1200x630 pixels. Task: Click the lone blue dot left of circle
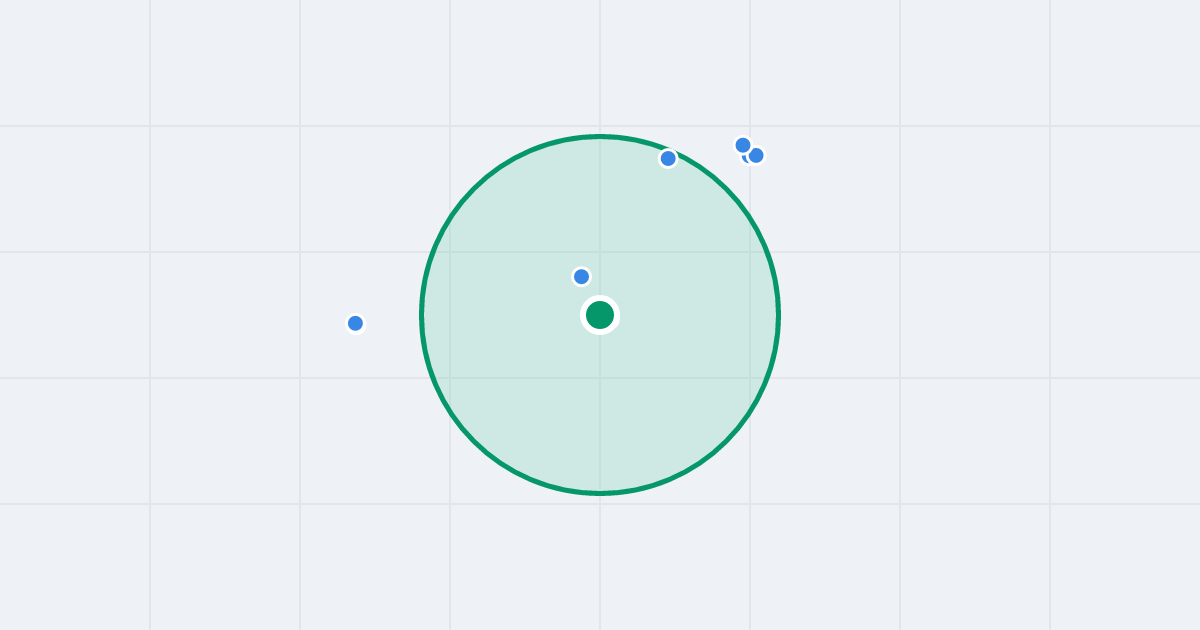(x=355, y=323)
